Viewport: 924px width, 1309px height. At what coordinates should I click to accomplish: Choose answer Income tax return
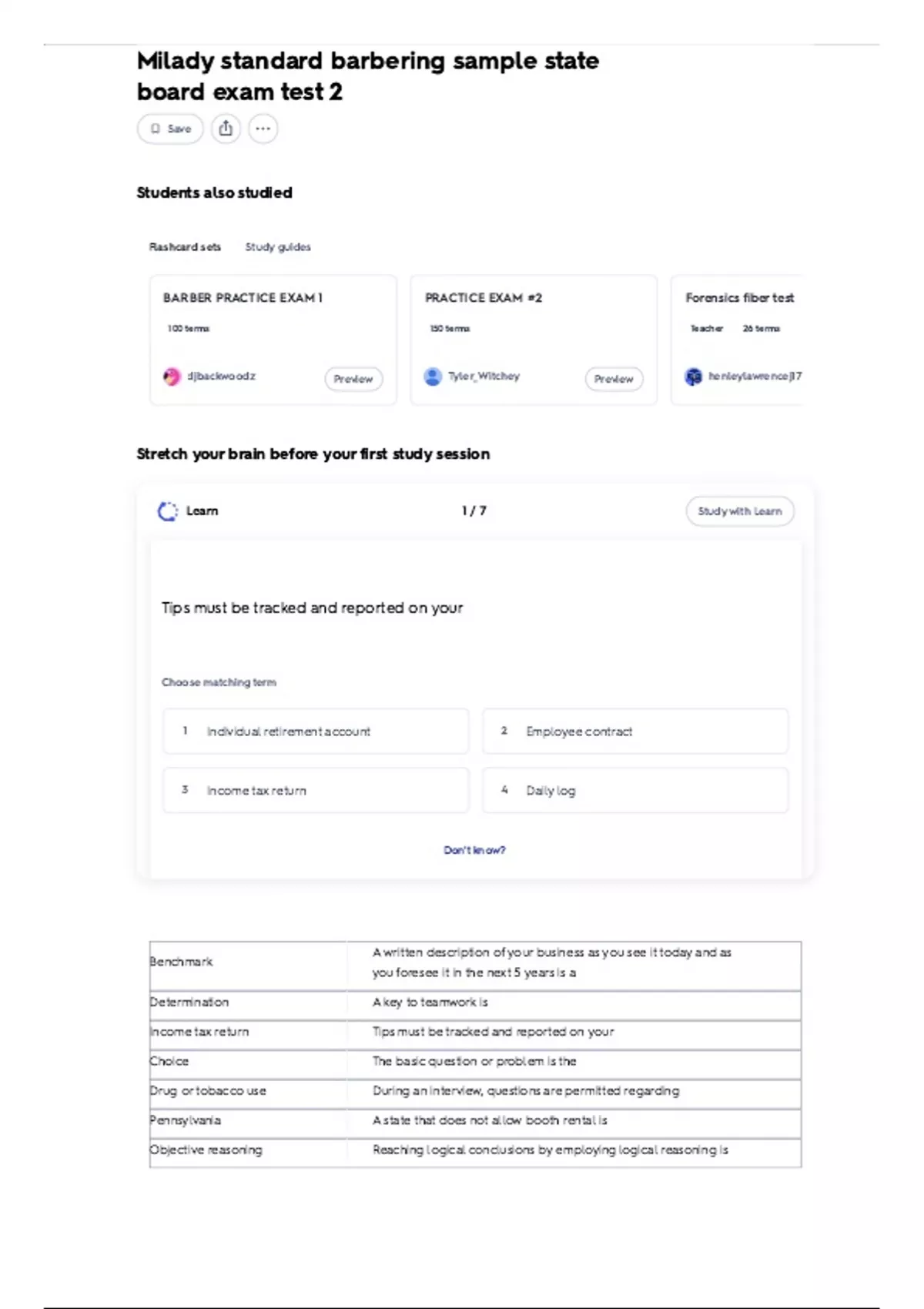coord(315,790)
